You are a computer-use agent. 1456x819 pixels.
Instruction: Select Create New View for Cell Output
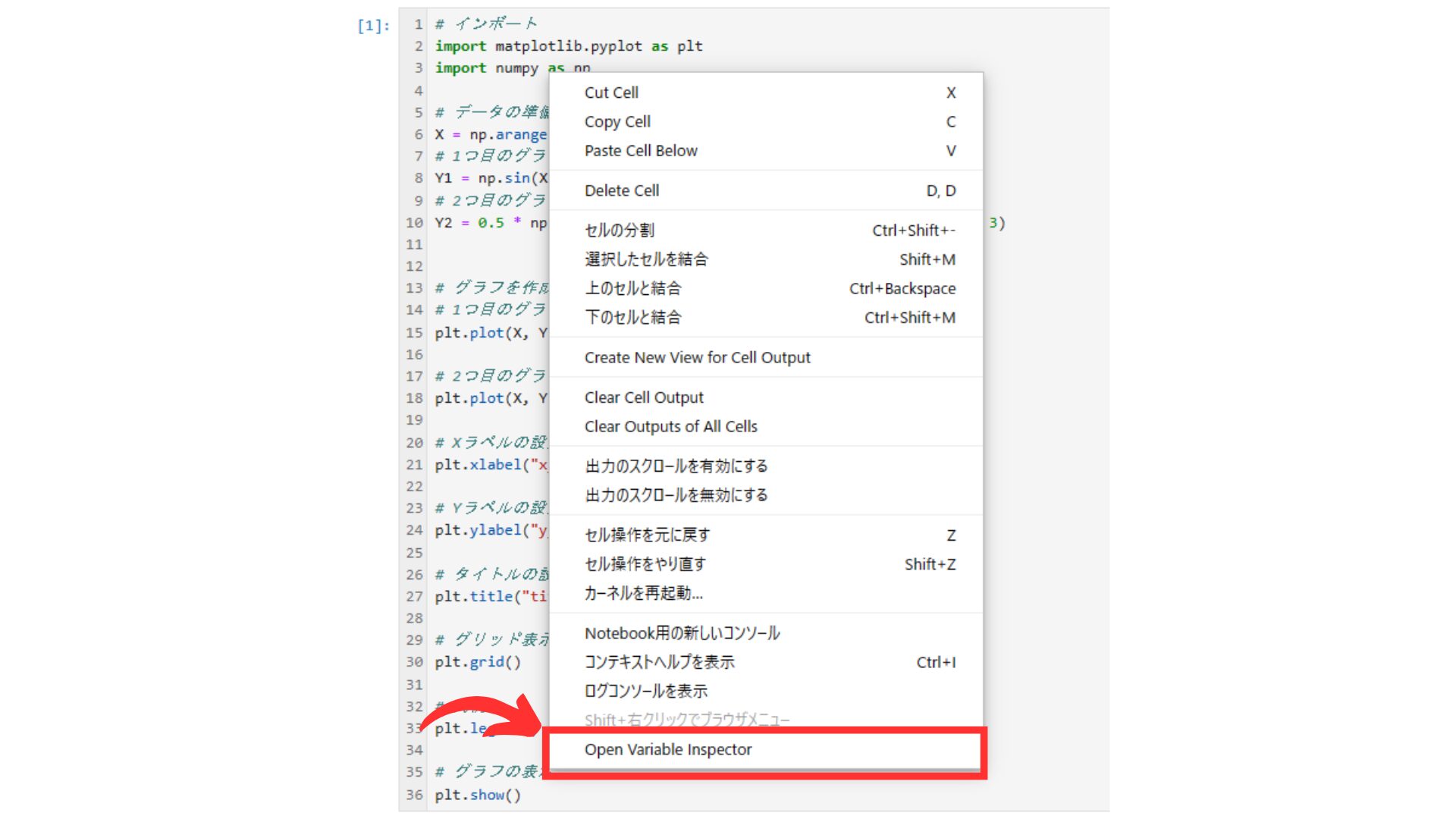(x=697, y=357)
